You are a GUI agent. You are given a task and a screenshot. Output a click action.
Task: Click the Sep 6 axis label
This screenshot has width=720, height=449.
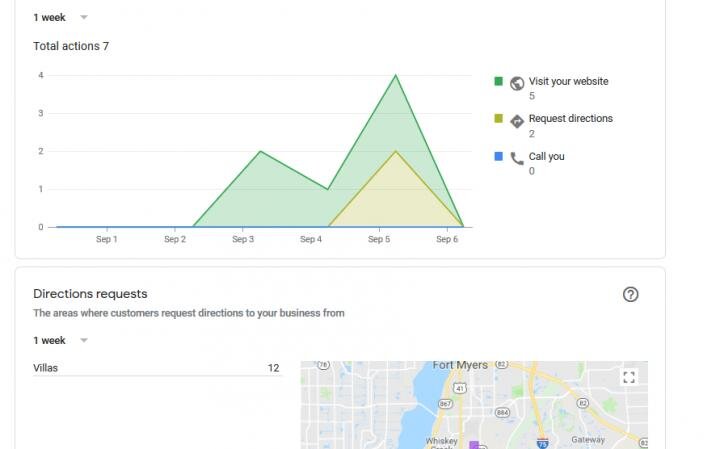pyautogui.click(x=447, y=239)
